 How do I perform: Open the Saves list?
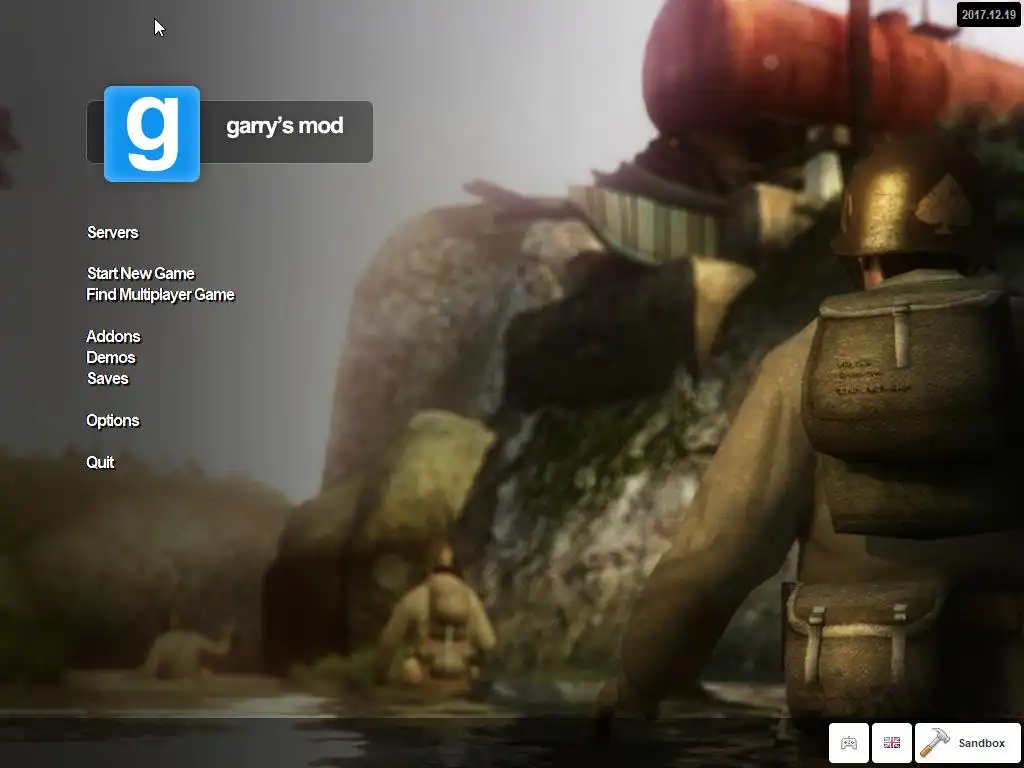(108, 378)
